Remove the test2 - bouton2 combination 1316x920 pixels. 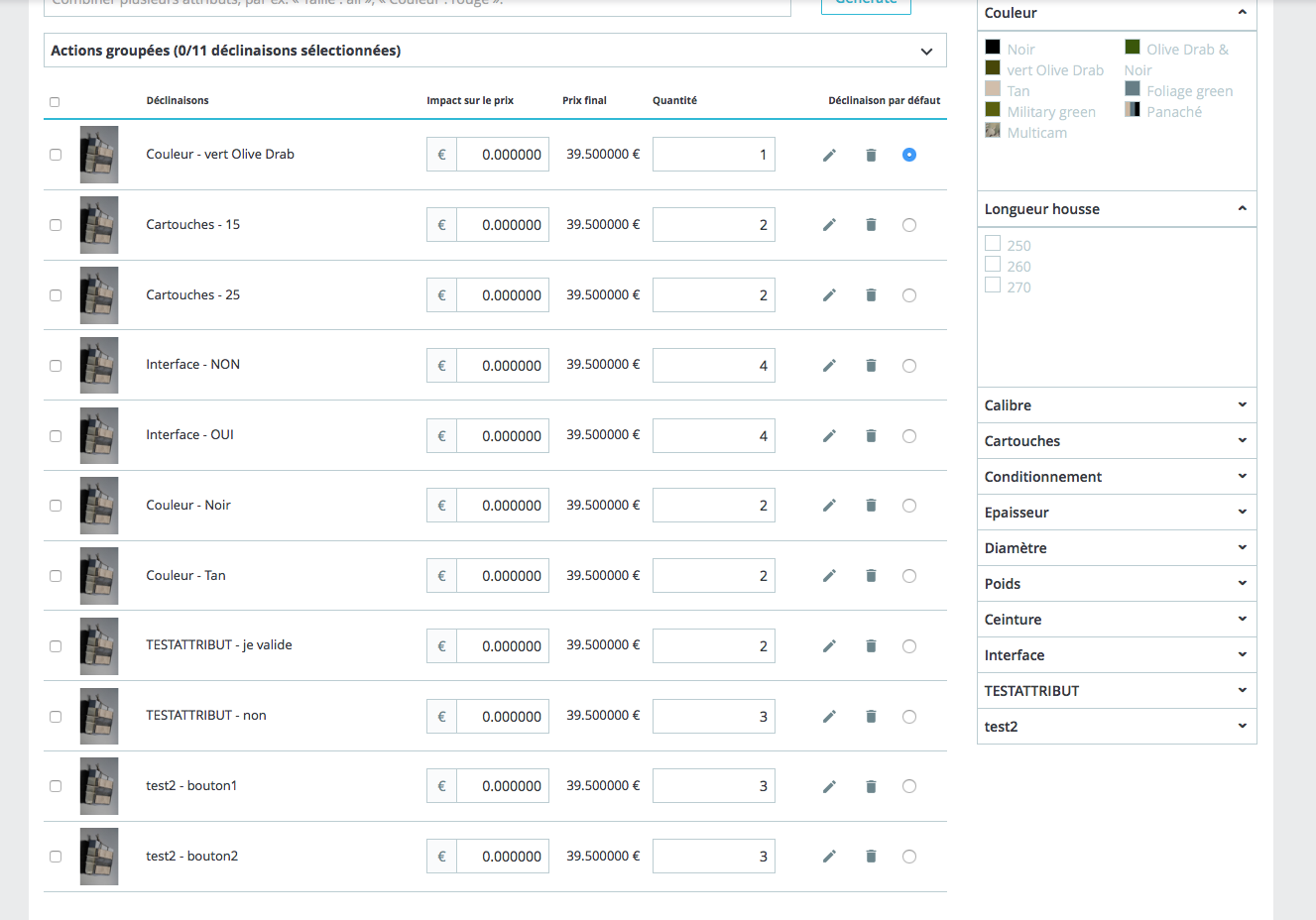point(871,857)
